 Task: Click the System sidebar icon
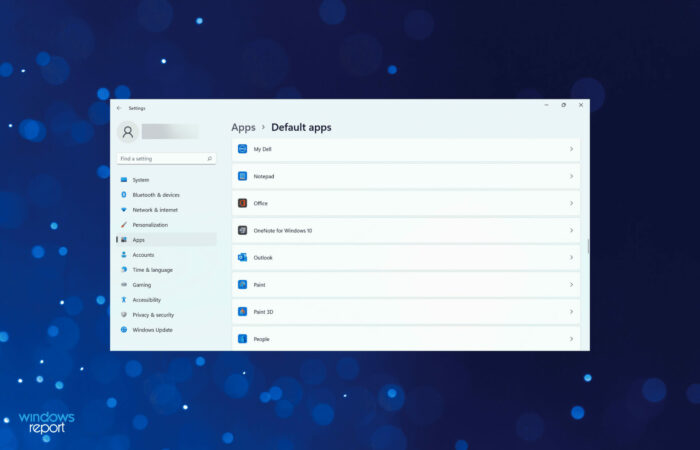pos(124,180)
